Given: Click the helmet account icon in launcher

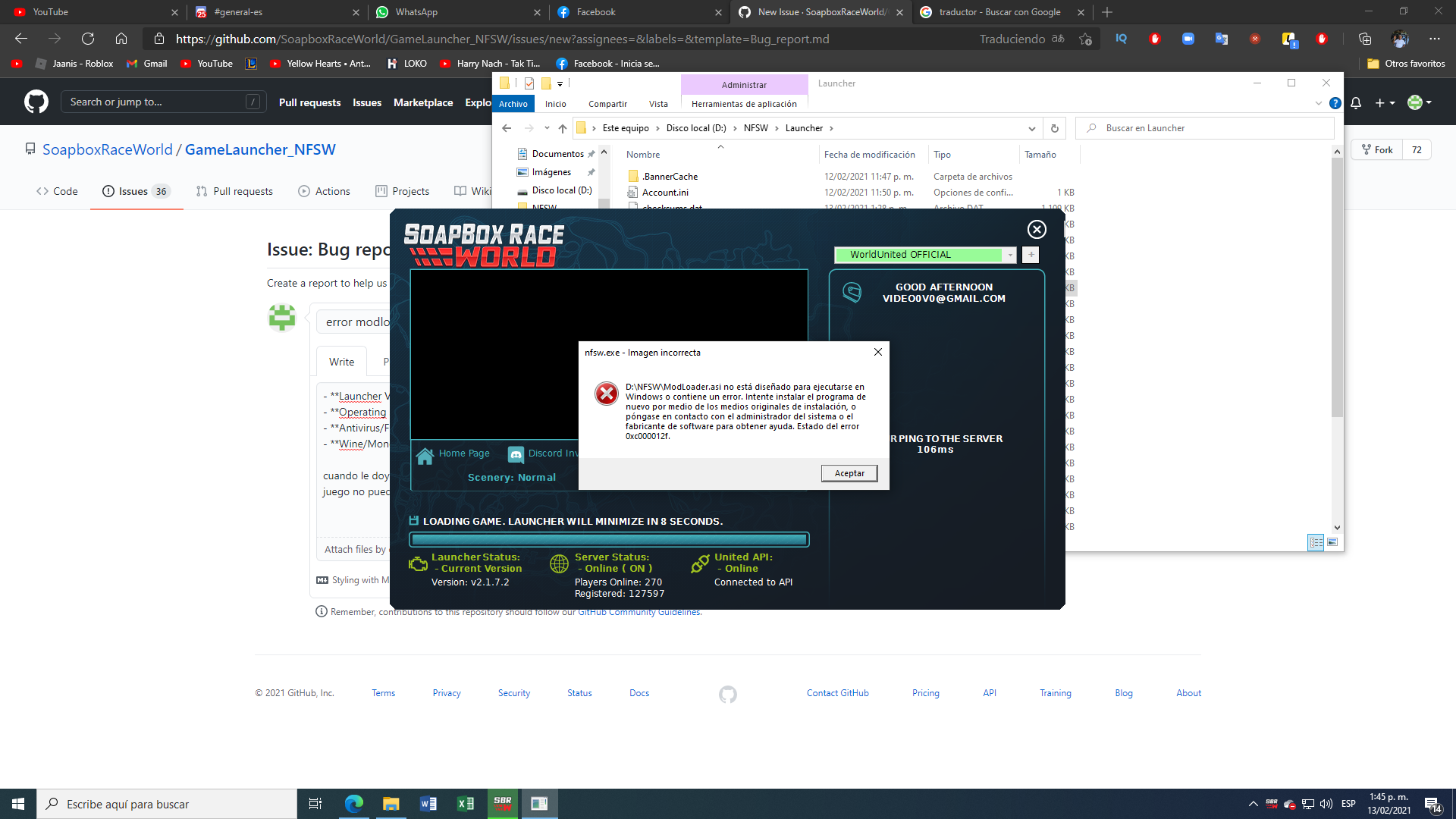Looking at the screenshot, I should click(x=852, y=293).
